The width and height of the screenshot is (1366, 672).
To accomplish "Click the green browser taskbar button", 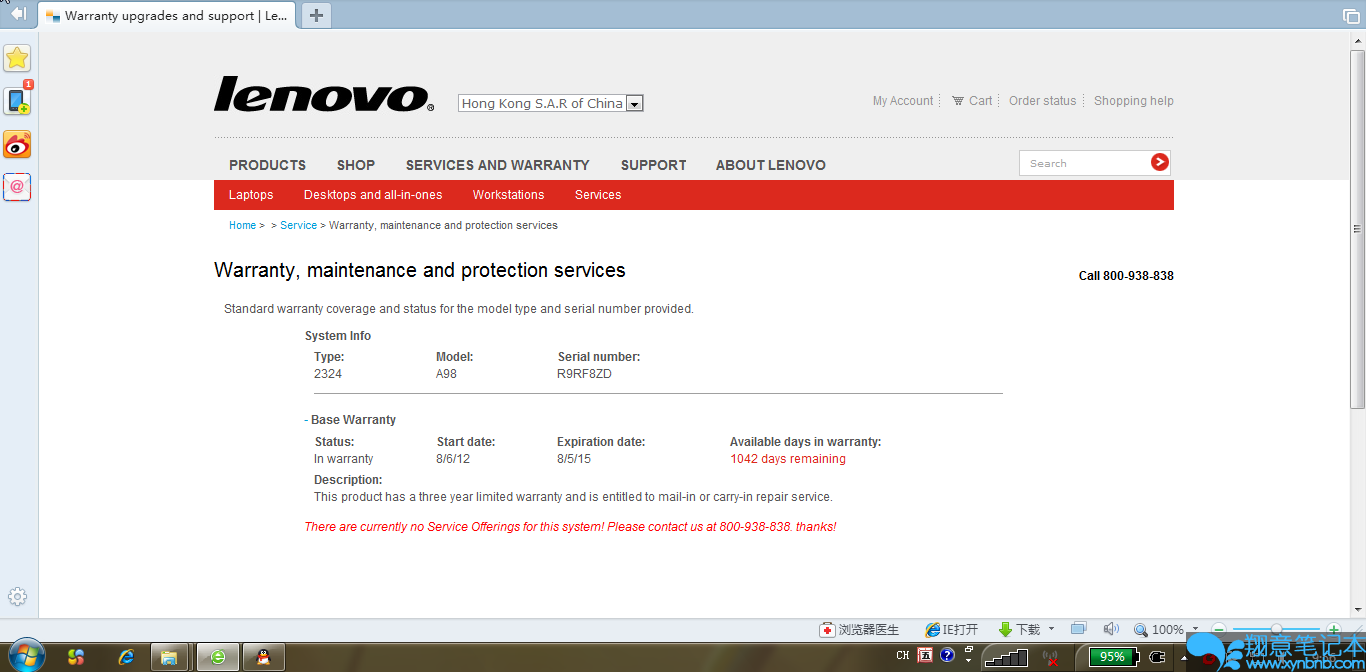I will (x=217, y=657).
